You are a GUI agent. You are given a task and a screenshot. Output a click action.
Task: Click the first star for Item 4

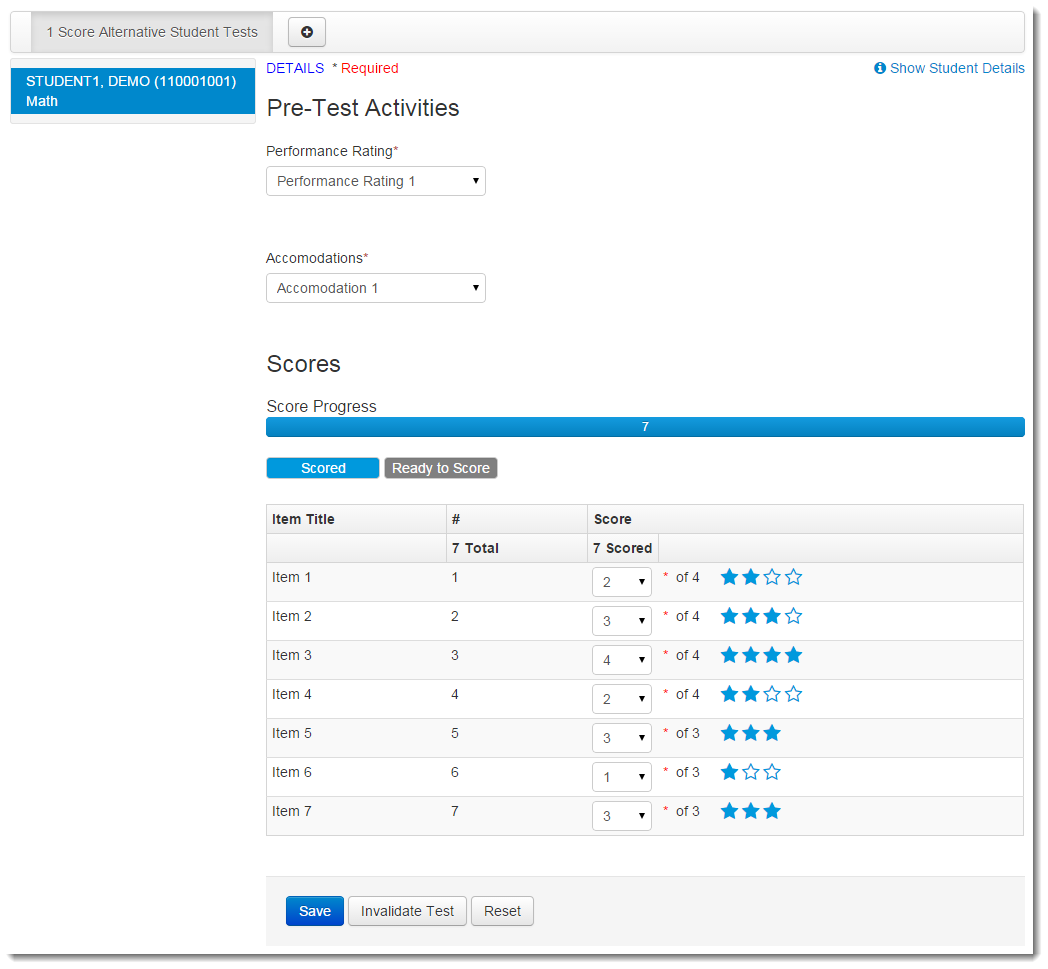729,693
